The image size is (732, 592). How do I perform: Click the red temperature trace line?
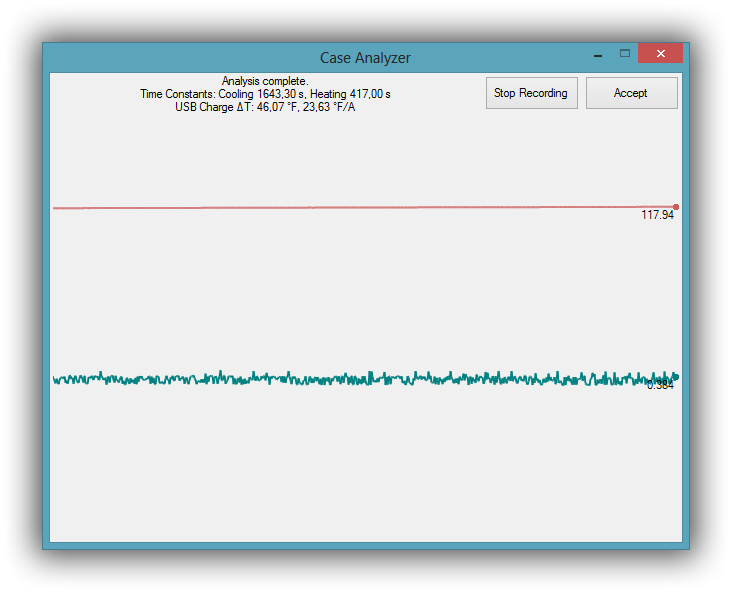point(350,207)
